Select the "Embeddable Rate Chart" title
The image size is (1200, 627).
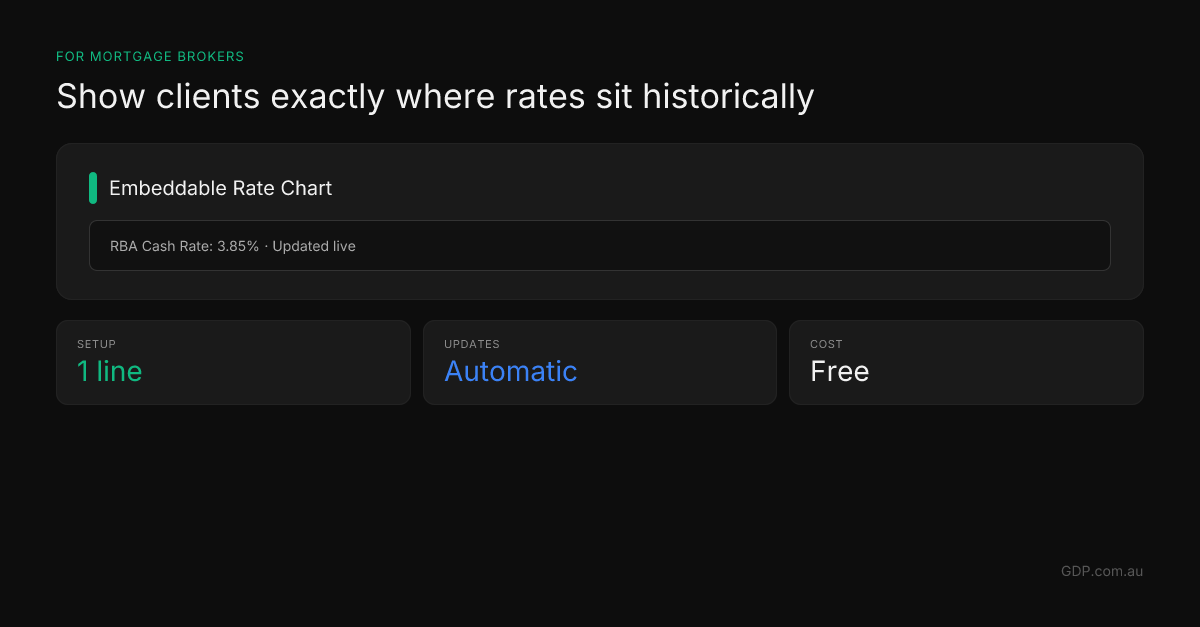(x=220, y=188)
